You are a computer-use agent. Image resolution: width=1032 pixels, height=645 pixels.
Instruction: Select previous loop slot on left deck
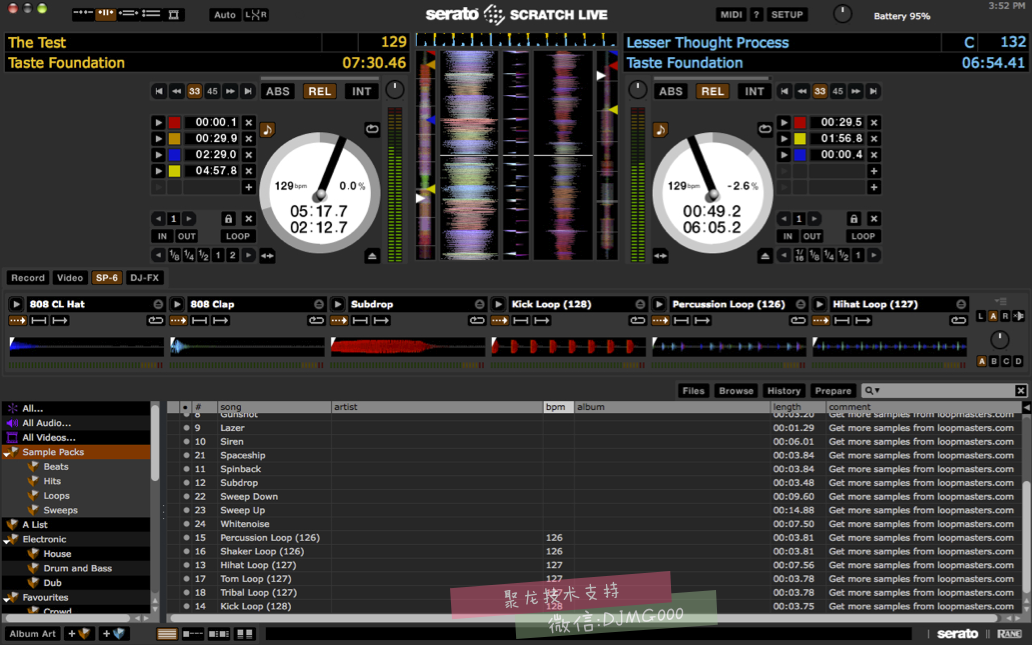point(158,219)
